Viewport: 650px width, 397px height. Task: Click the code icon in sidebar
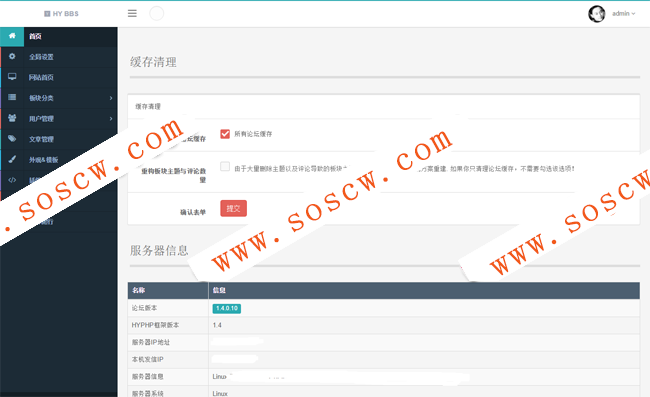coord(12,180)
